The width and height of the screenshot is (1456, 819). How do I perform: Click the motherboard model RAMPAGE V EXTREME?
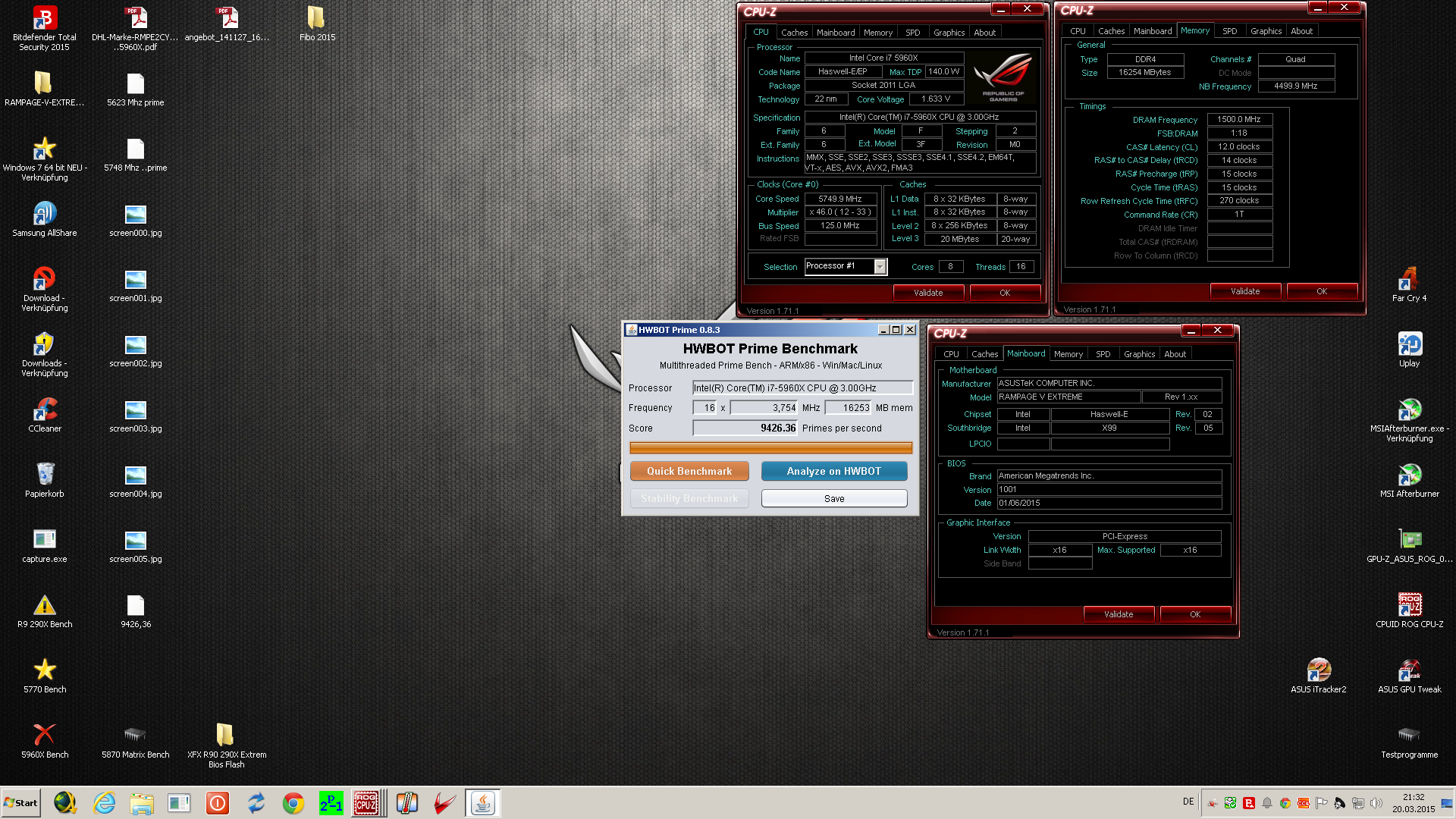pos(1068,397)
